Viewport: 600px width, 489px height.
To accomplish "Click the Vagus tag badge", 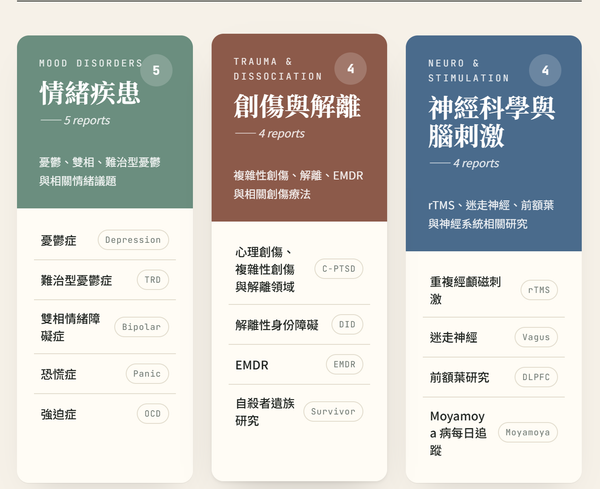I will pyautogui.click(x=536, y=337).
